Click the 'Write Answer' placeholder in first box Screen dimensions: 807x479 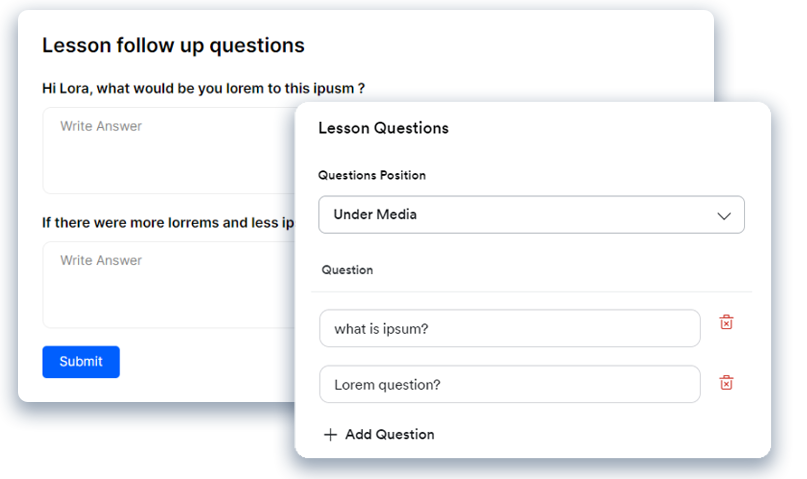pos(101,126)
